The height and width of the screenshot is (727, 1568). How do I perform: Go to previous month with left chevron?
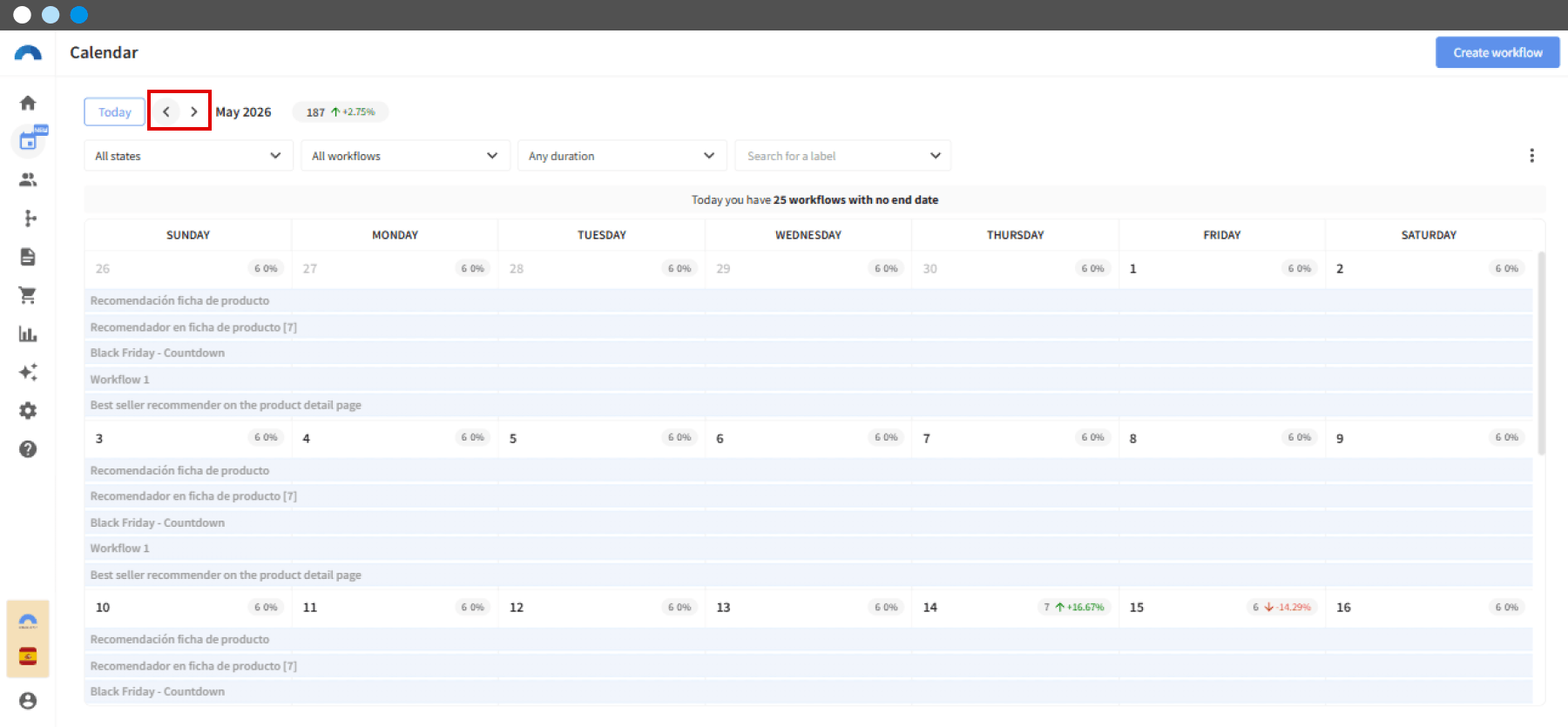tap(166, 111)
